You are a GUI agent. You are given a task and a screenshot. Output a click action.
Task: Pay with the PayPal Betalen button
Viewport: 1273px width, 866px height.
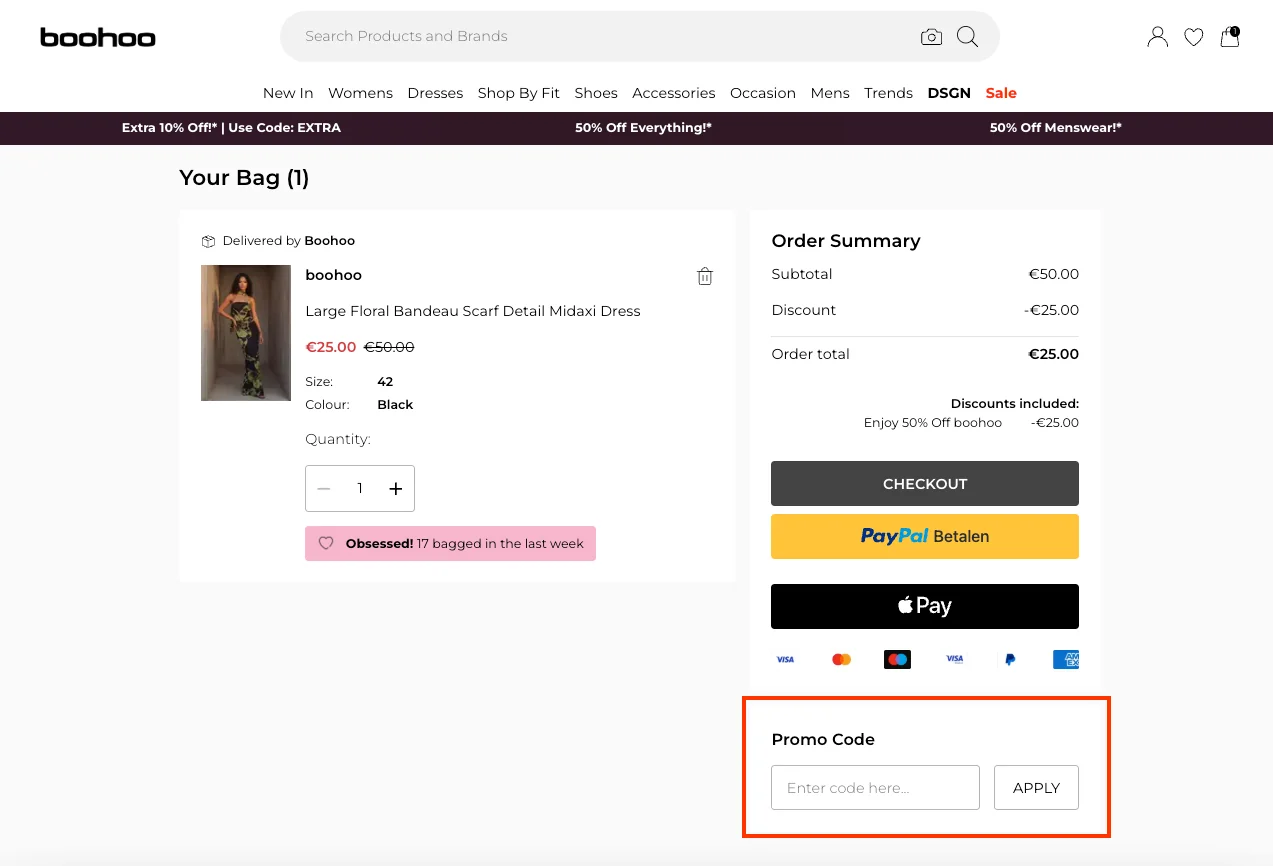(x=924, y=536)
